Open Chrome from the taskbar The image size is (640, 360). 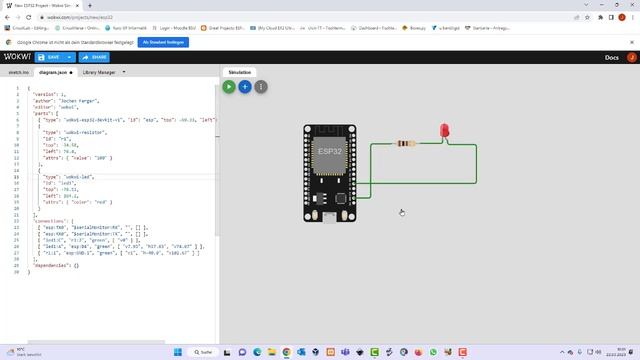(287, 352)
